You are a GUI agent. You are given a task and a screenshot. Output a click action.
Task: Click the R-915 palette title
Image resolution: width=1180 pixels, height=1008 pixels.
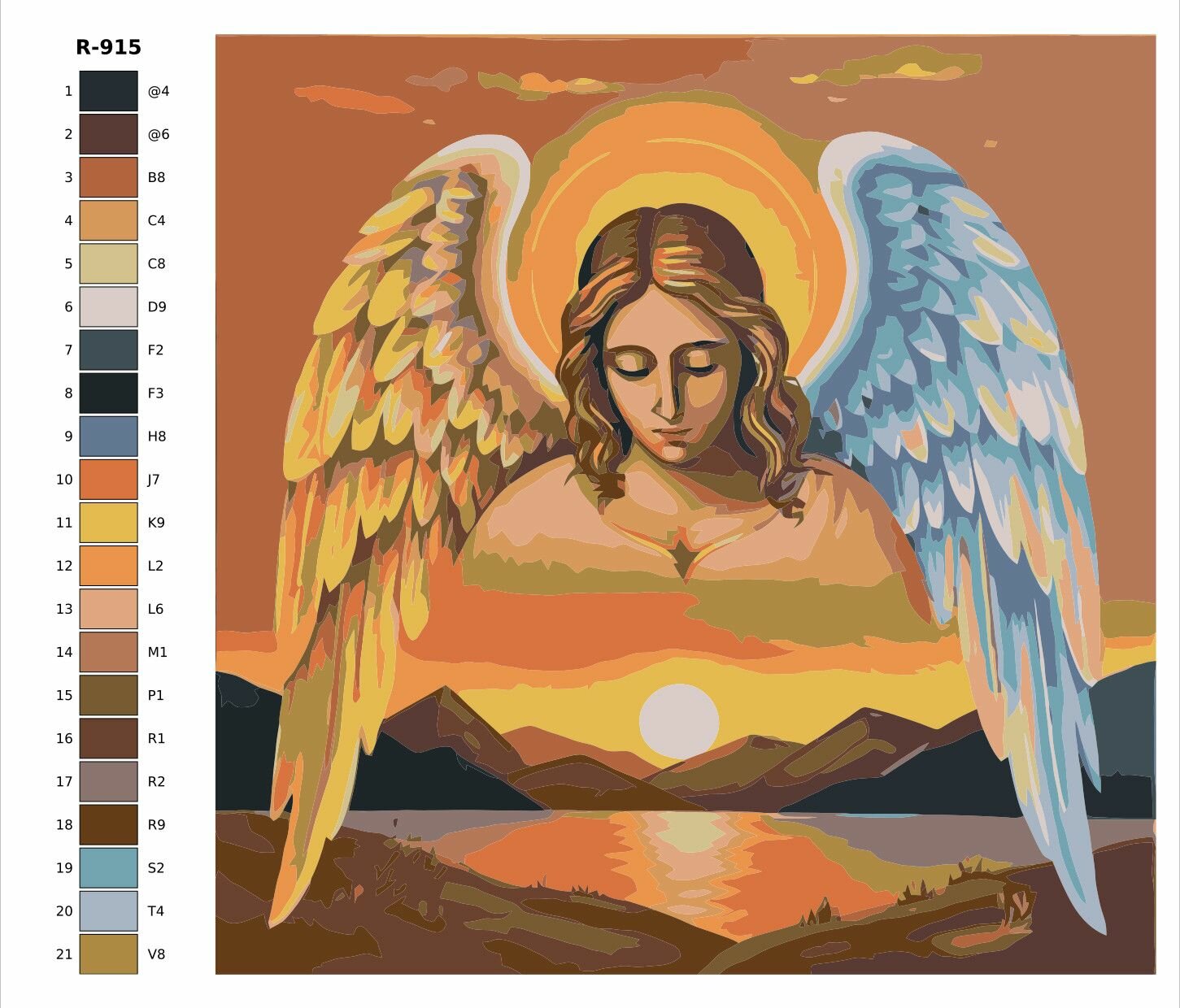point(108,47)
